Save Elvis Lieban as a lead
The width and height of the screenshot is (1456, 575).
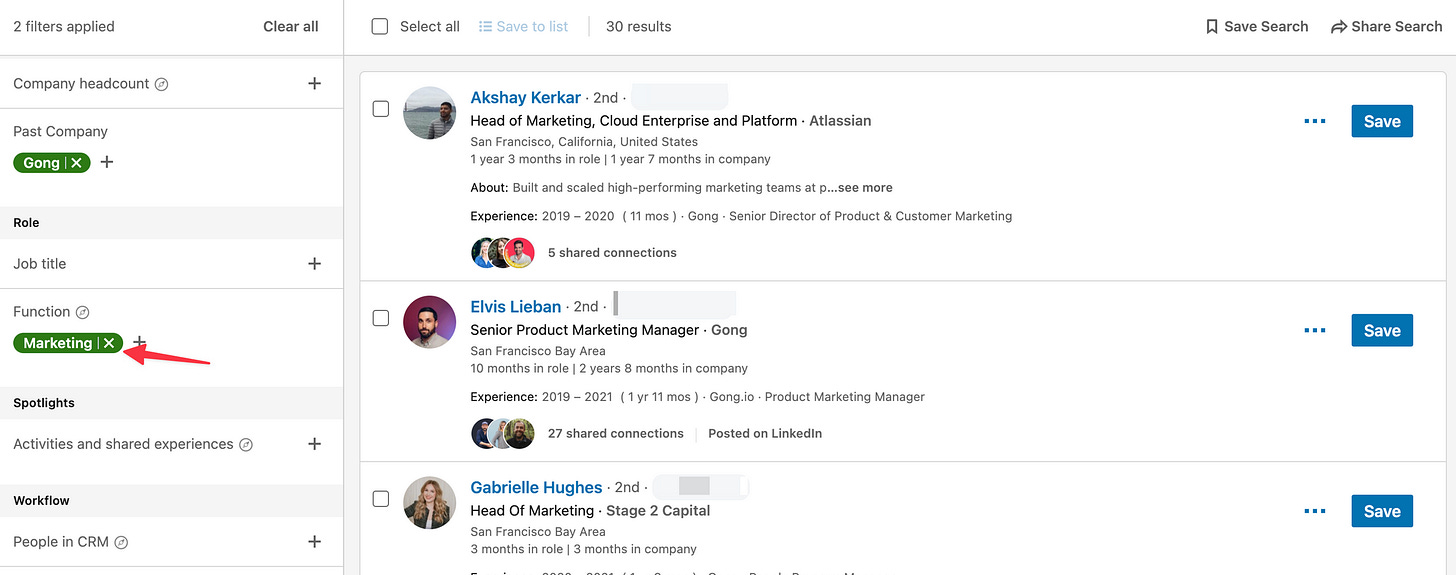click(1382, 330)
